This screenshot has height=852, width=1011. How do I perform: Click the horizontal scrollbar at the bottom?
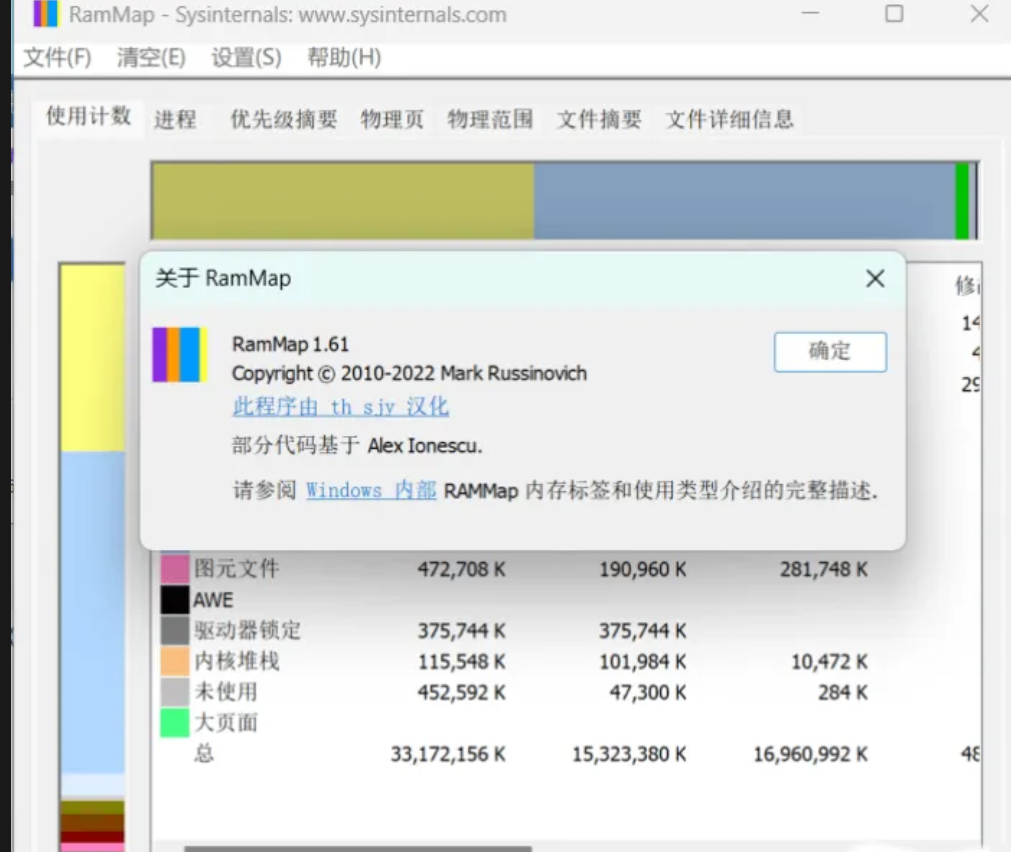pyautogui.click(x=358, y=848)
